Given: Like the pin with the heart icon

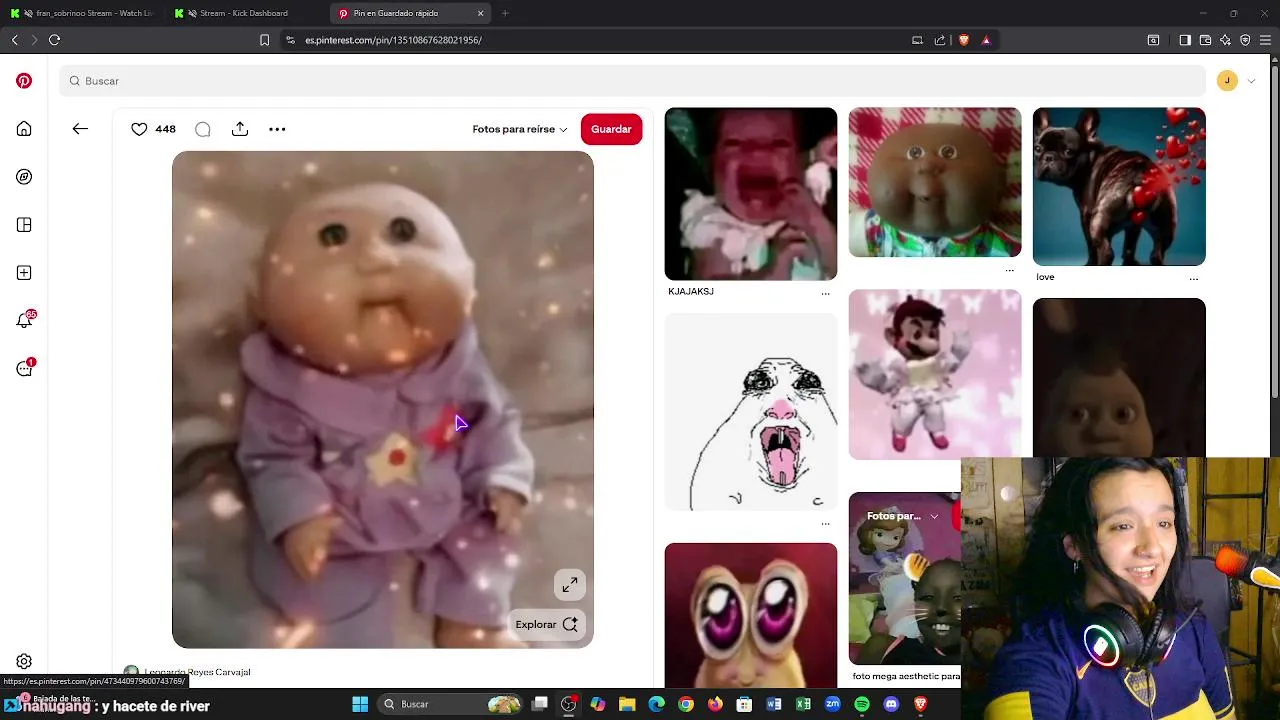Looking at the screenshot, I should (139, 129).
